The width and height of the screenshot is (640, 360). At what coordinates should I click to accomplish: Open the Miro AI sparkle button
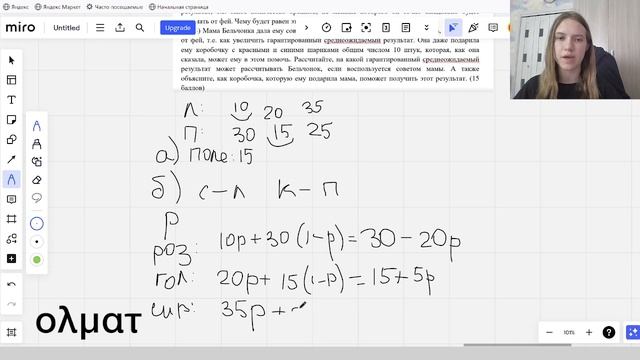click(633, 332)
